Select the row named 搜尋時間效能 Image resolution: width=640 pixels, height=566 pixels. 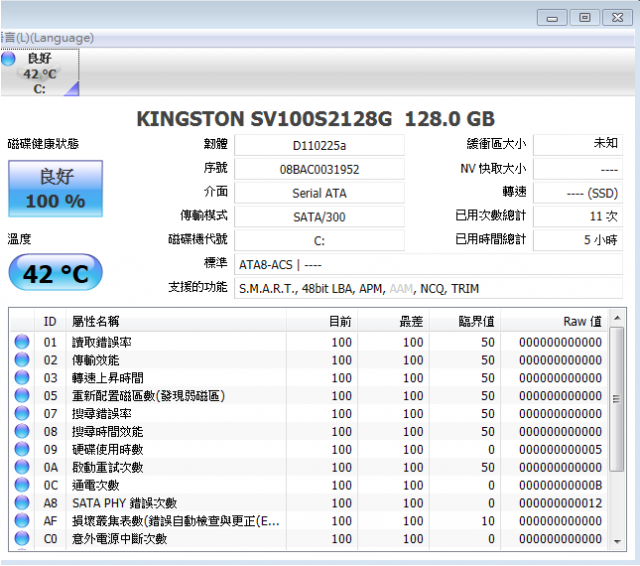click(309, 432)
